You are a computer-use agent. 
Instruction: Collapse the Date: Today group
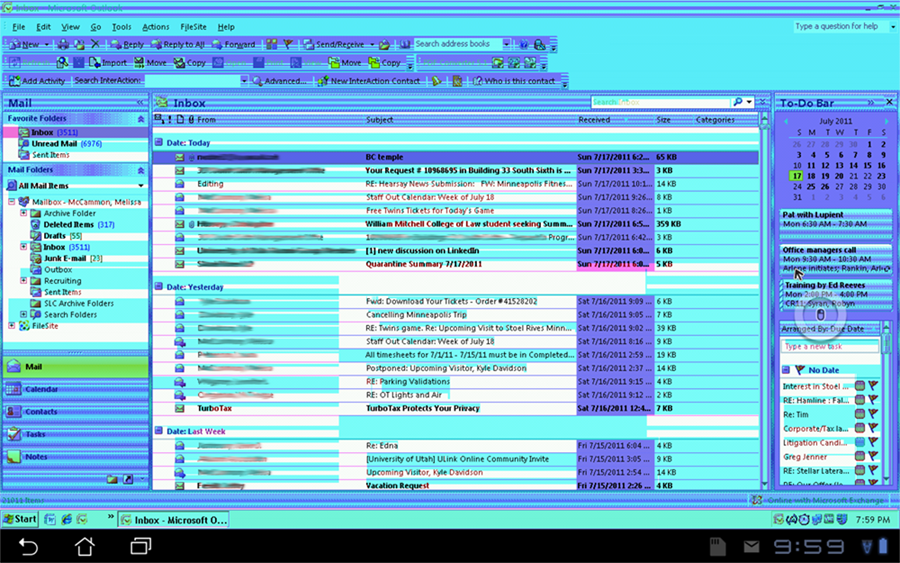[159, 142]
